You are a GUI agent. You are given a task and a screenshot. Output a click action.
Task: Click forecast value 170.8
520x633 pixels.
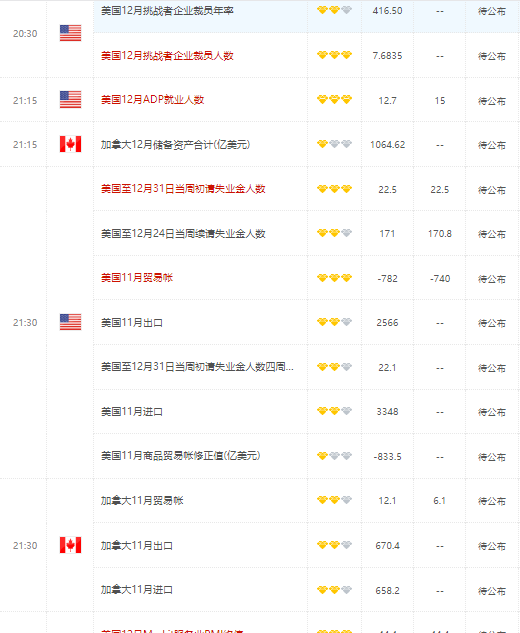pyautogui.click(x=440, y=234)
